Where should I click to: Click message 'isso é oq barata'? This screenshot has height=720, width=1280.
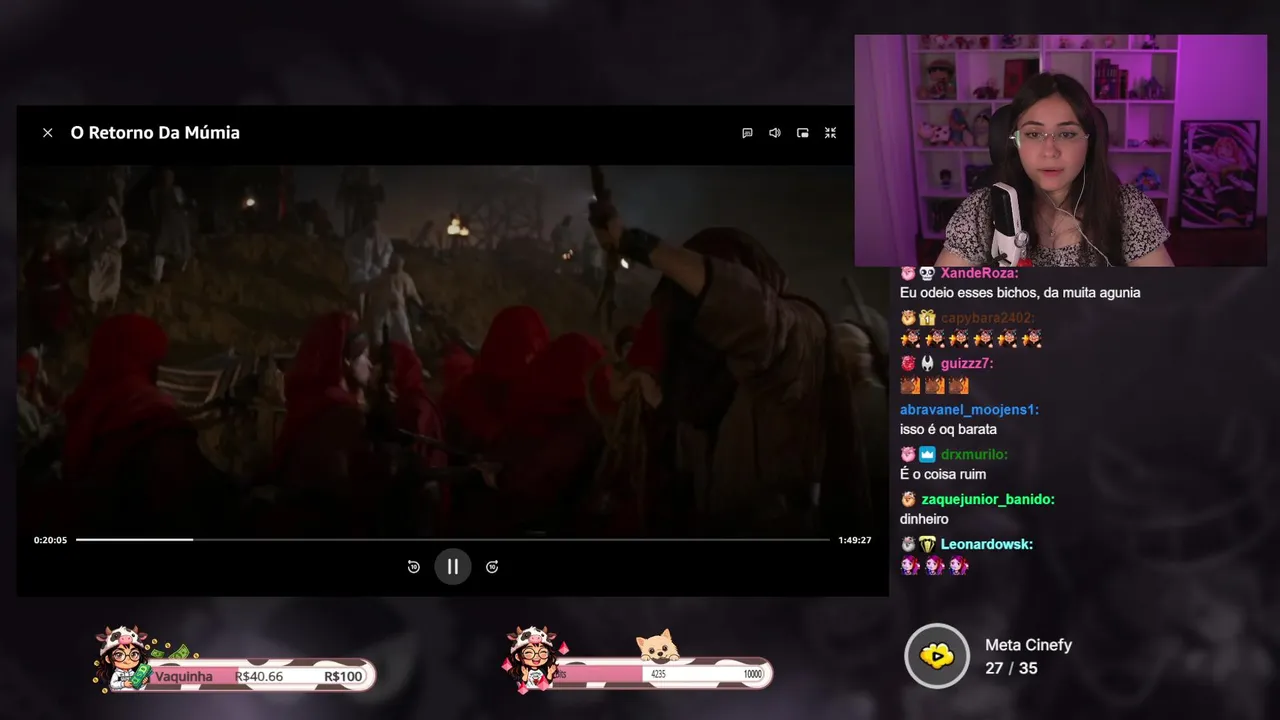coord(948,429)
